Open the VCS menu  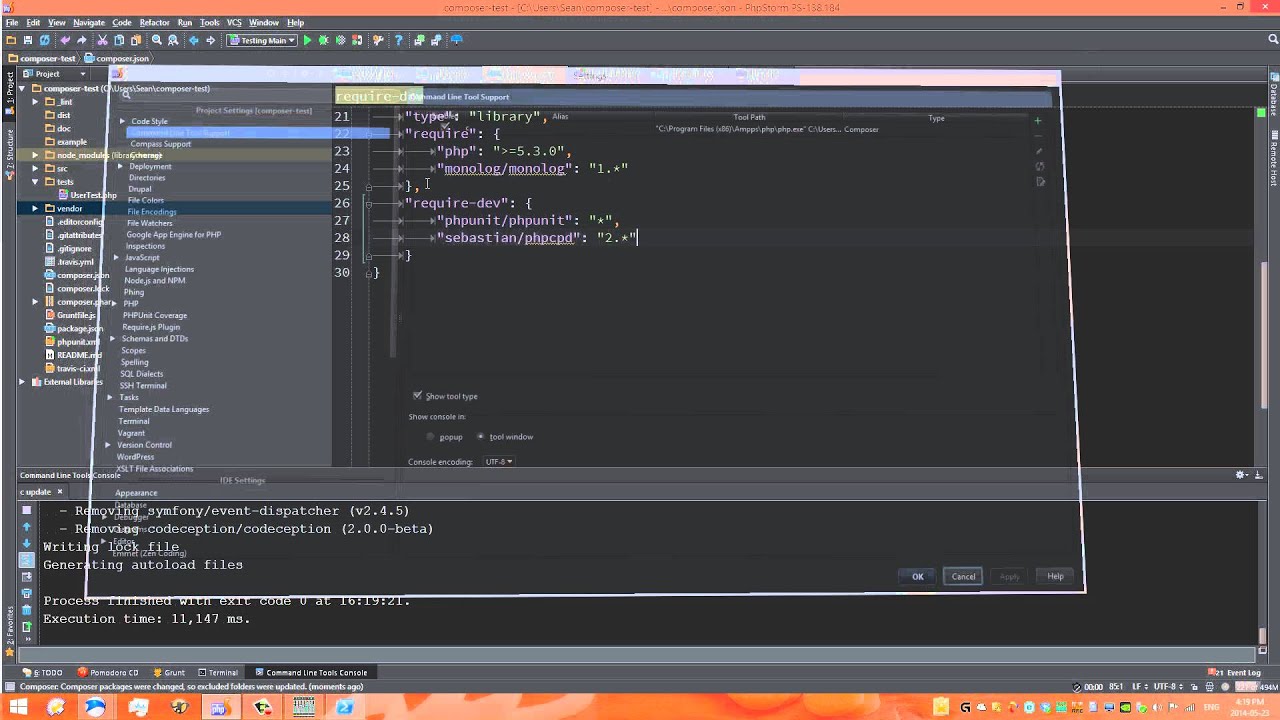234,22
